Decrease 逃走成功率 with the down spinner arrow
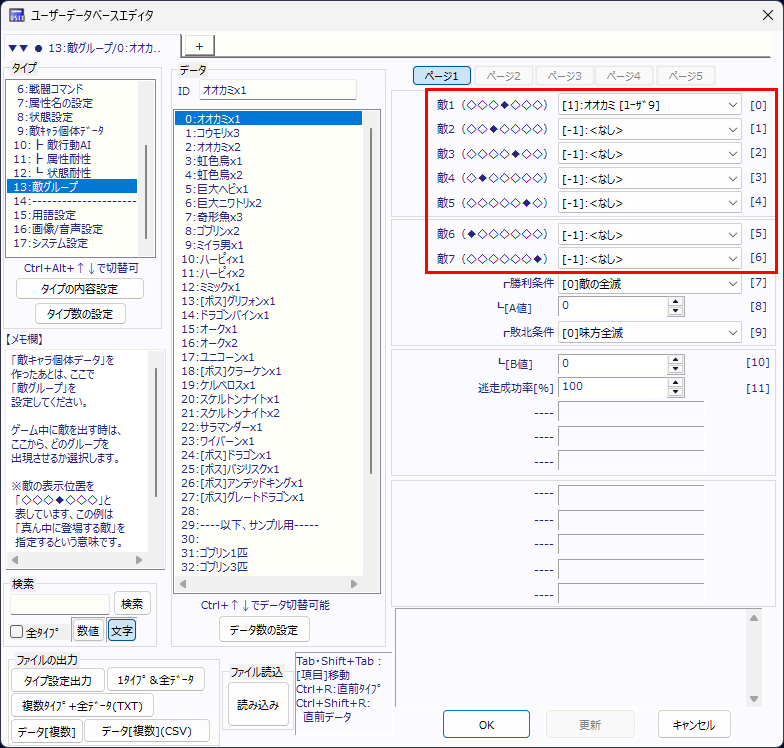The image size is (784, 748). (x=675, y=391)
